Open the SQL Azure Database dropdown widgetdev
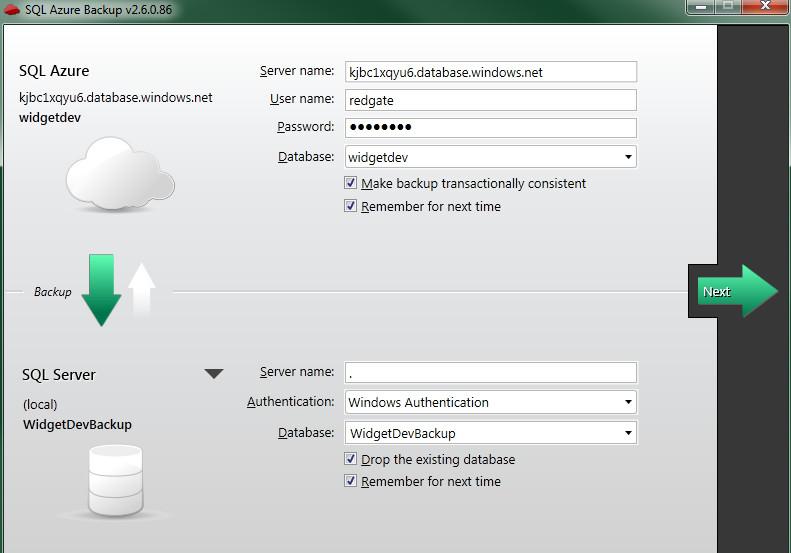791x553 pixels. tap(491, 157)
